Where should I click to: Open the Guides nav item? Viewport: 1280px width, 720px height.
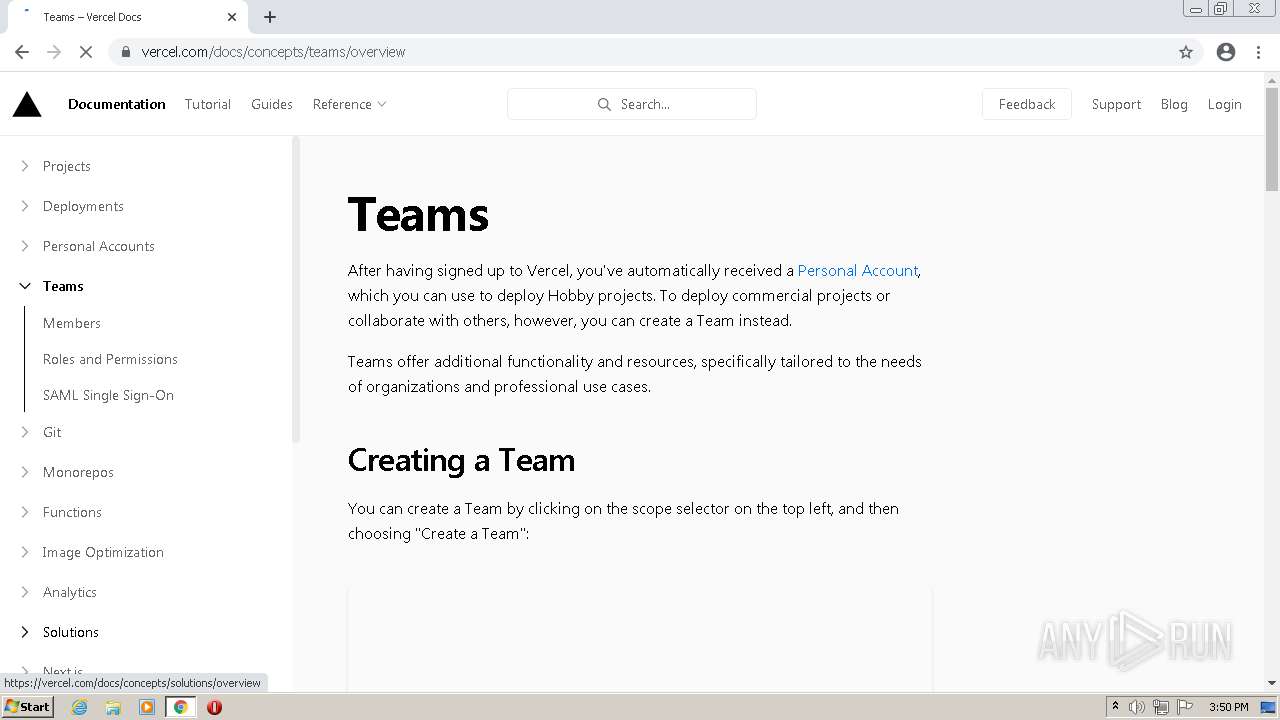tap(272, 104)
